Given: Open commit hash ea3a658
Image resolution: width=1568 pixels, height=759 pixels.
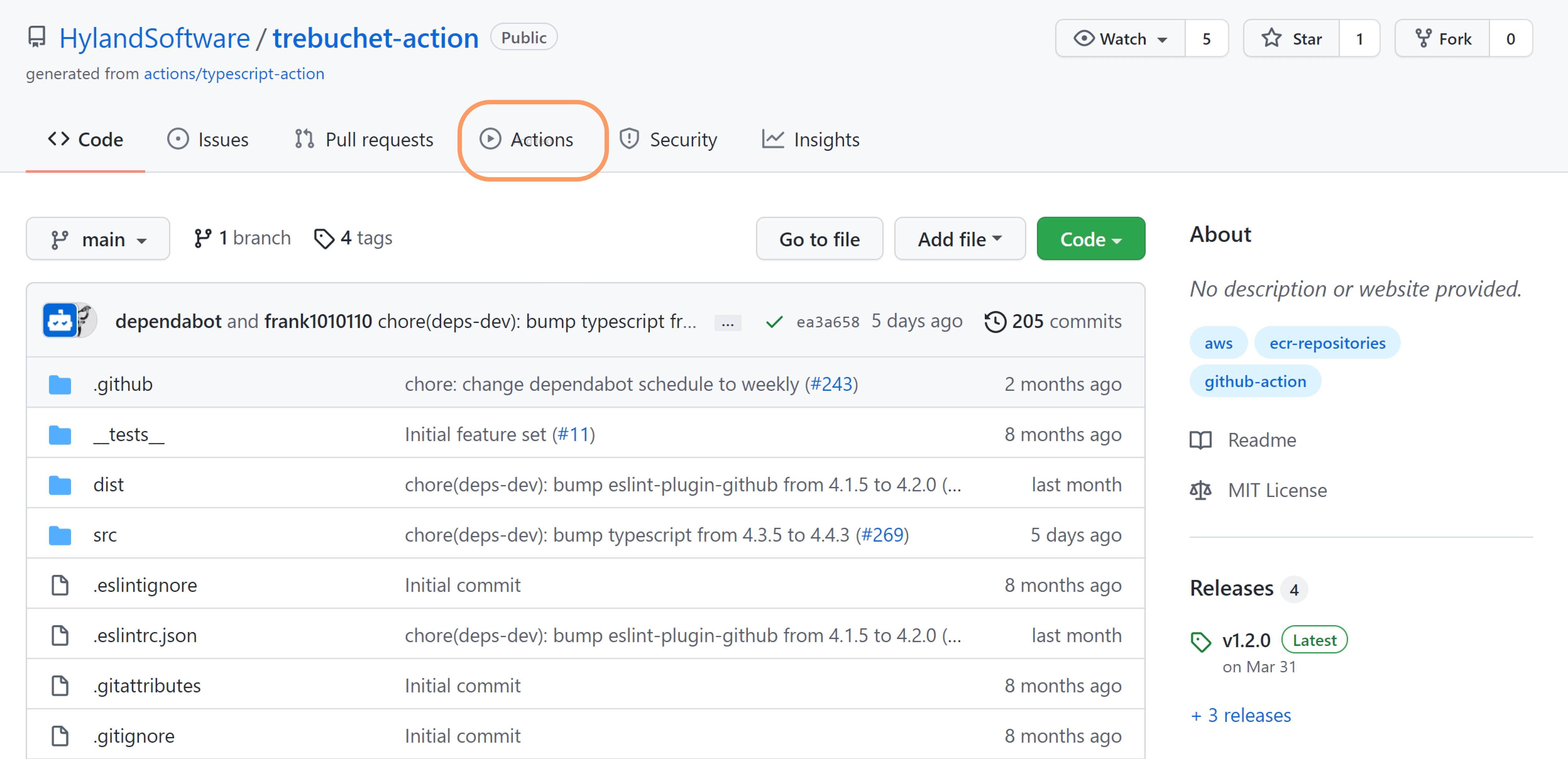Looking at the screenshot, I should tap(828, 322).
